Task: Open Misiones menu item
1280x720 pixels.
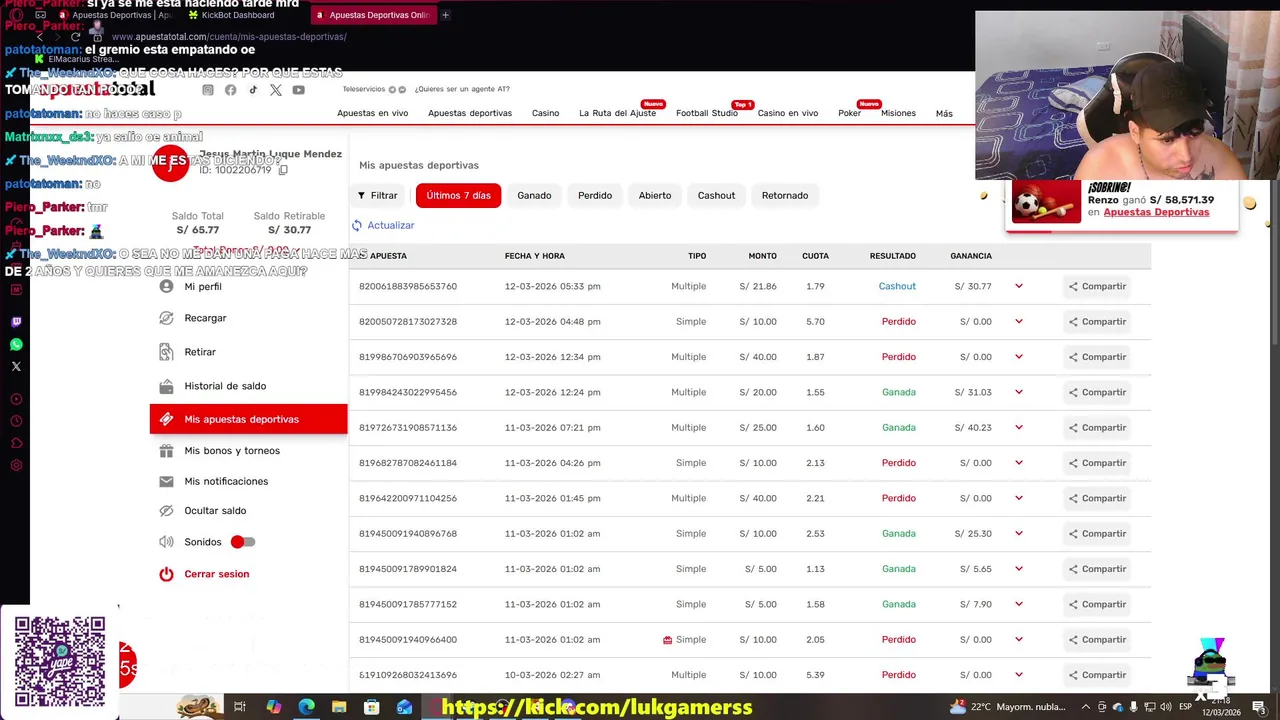Action: (898, 113)
